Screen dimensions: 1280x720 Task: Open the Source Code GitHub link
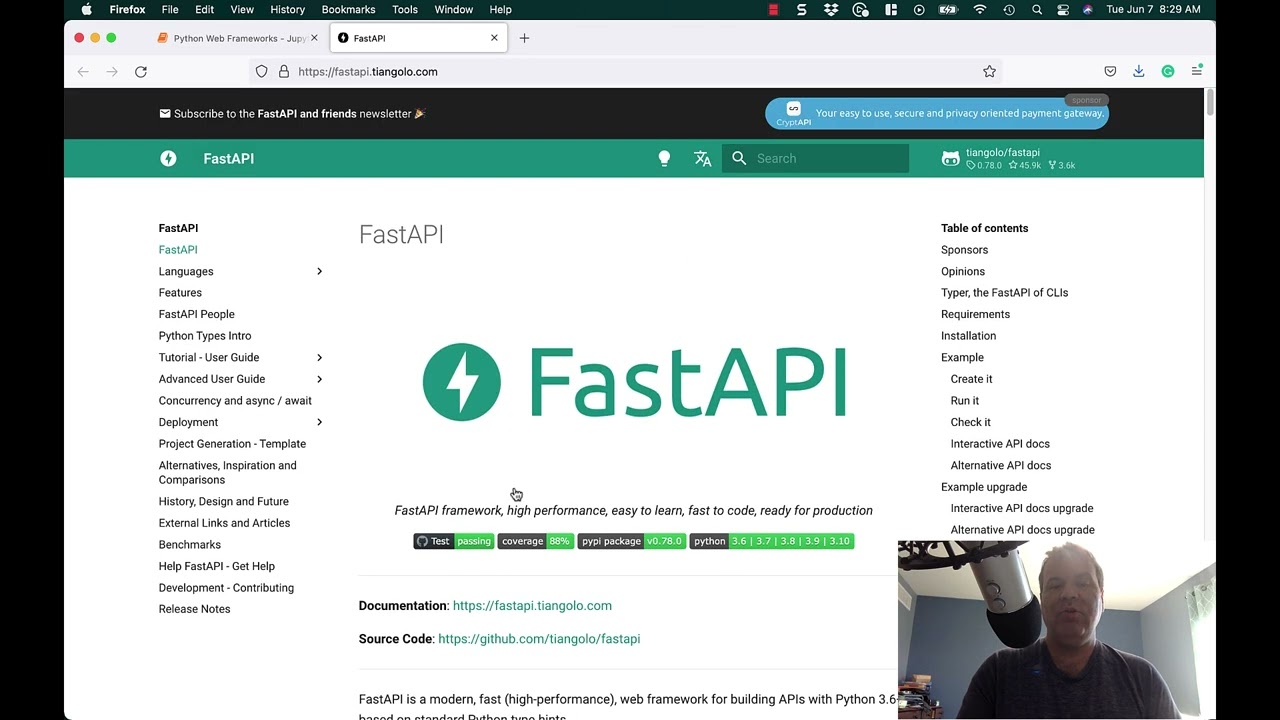tap(539, 639)
